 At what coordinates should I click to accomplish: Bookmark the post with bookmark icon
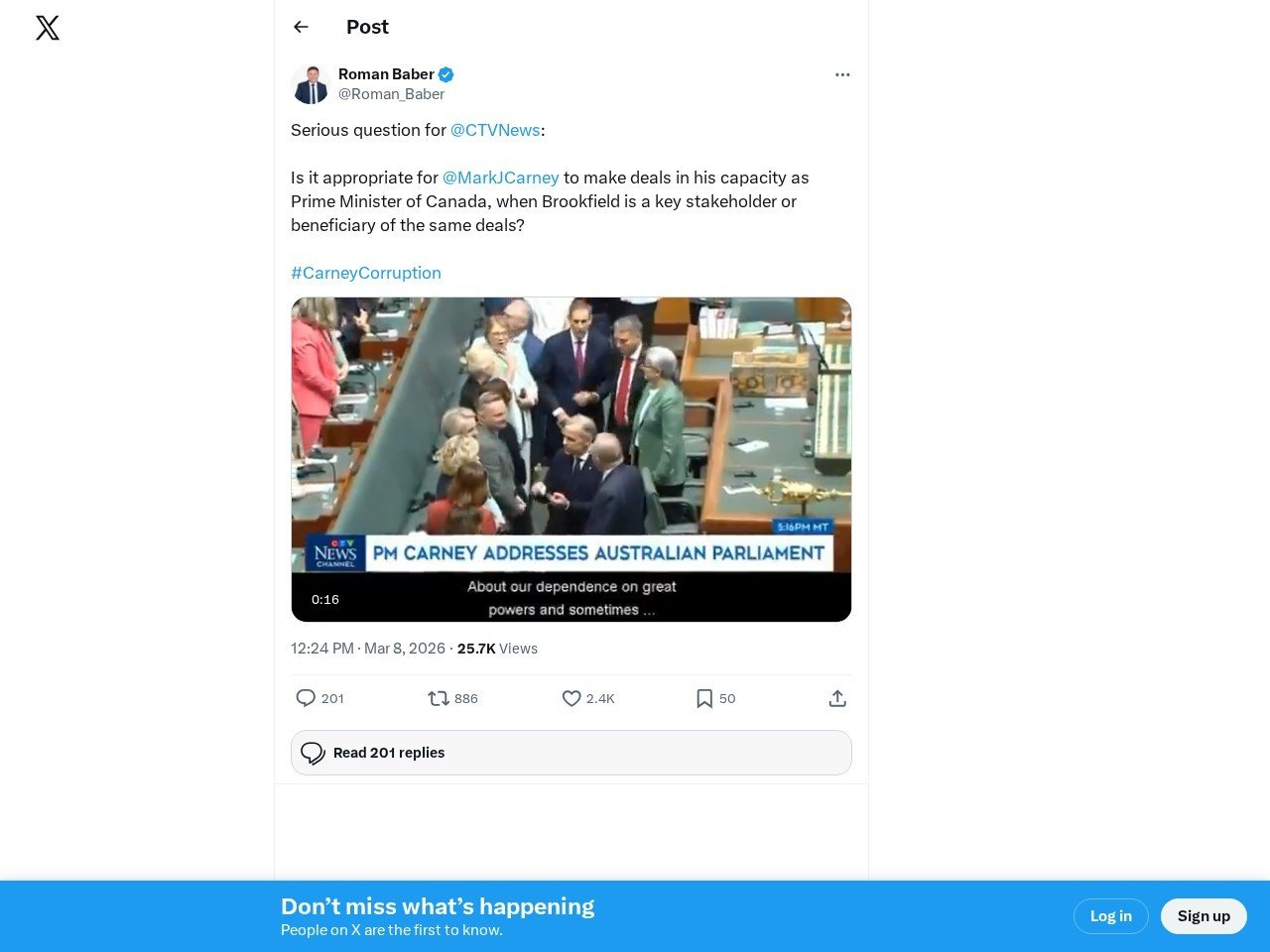coord(704,698)
